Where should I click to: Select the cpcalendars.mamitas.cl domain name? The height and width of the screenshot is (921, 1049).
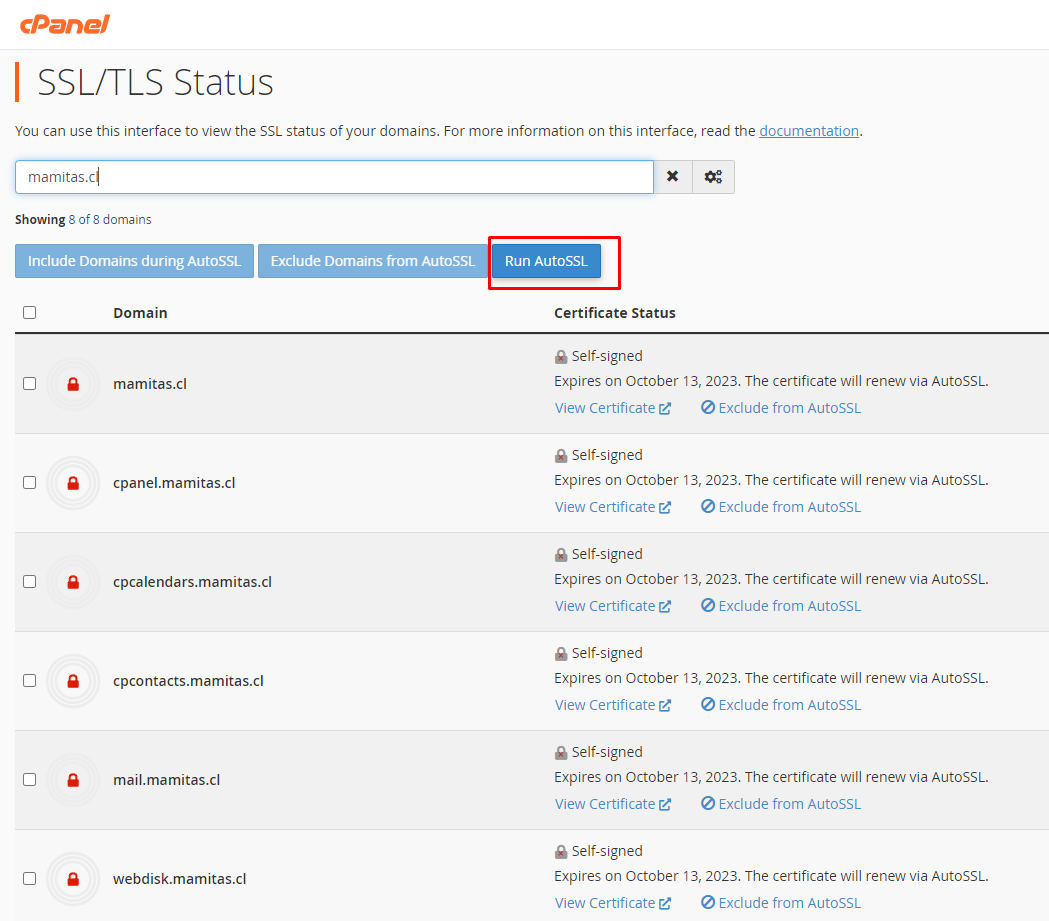(192, 582)
